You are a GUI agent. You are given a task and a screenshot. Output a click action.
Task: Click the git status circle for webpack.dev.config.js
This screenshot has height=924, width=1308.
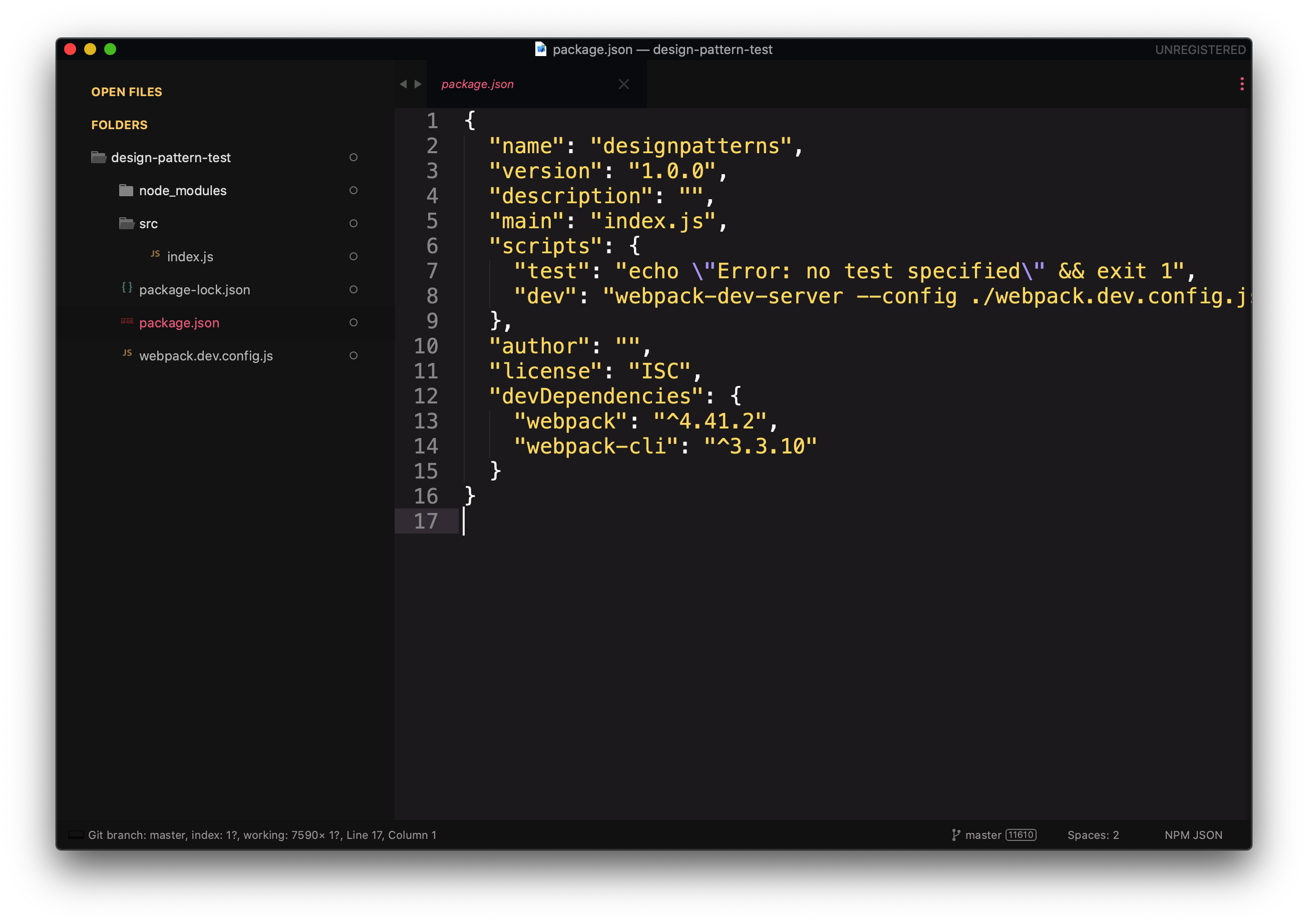coord(353,355)
